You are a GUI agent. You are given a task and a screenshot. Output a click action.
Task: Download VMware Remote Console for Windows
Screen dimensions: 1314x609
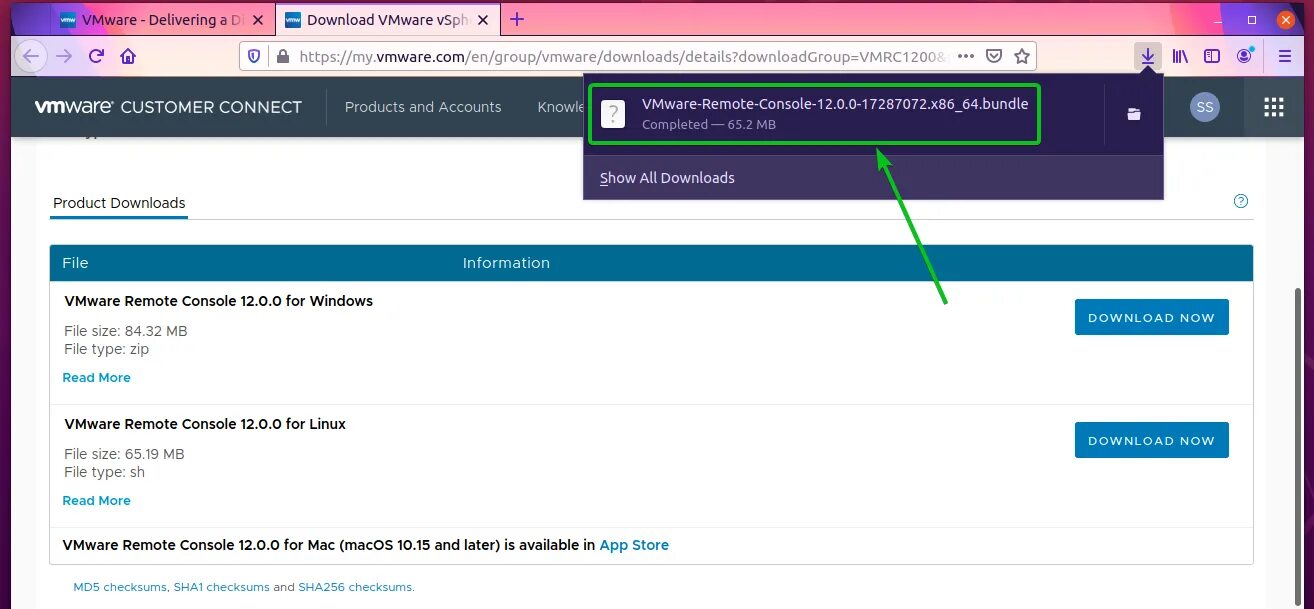point(1151,317)
